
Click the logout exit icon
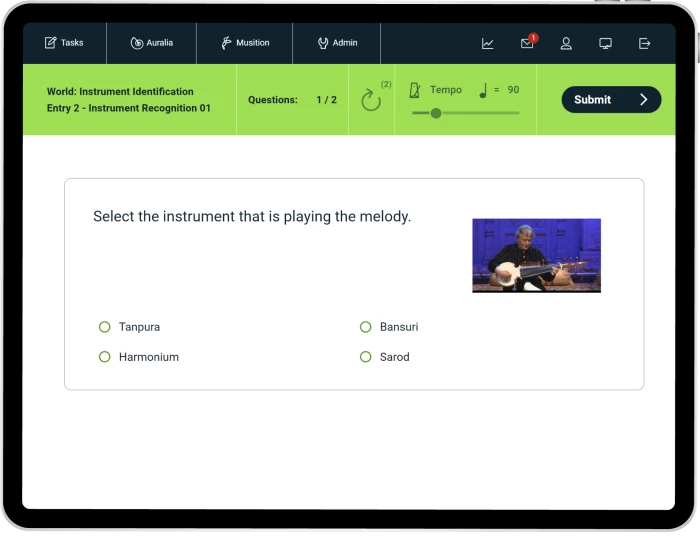(644, 43)
